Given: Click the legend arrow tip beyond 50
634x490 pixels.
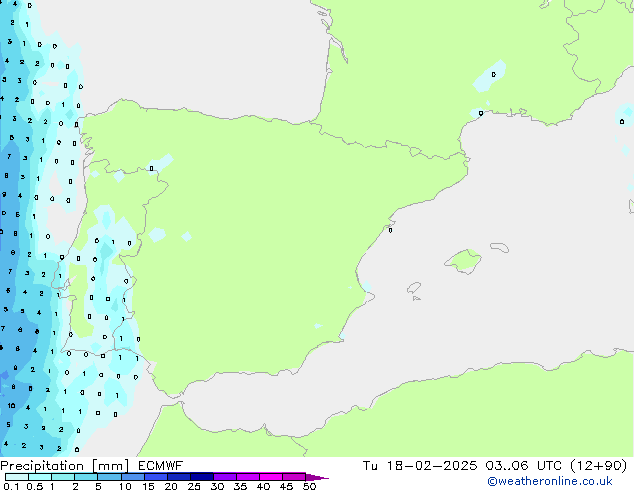Looking at the screenshot, I should (317, 477).
